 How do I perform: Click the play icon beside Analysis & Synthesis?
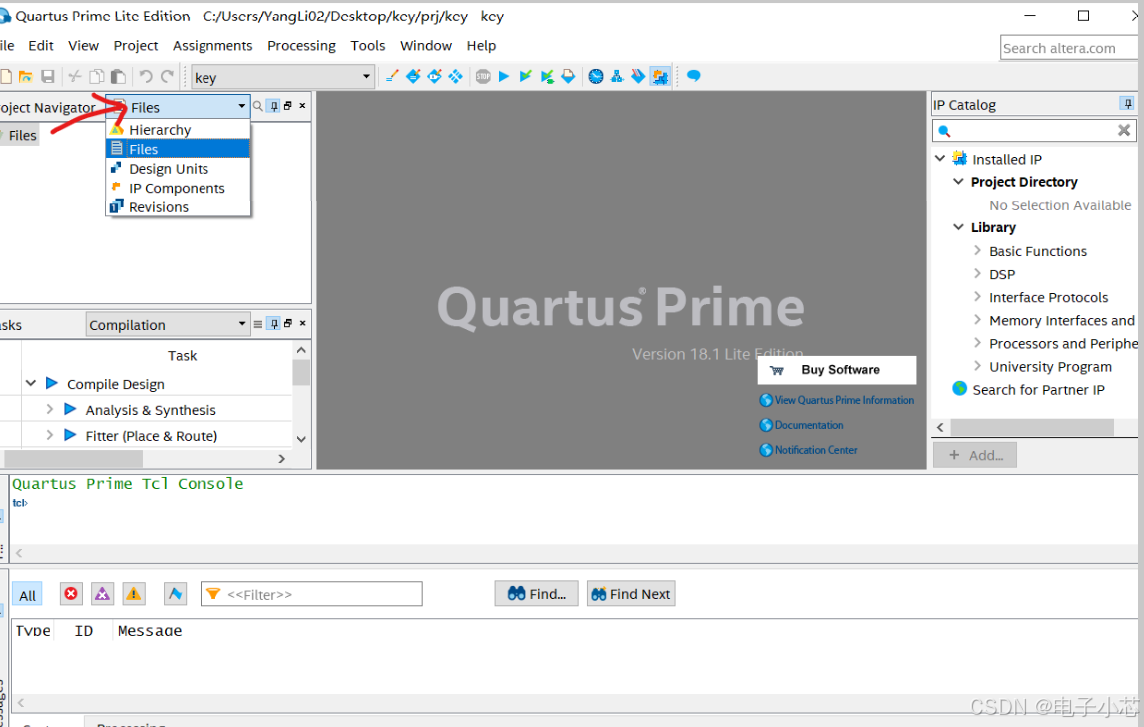coord(70,409)
